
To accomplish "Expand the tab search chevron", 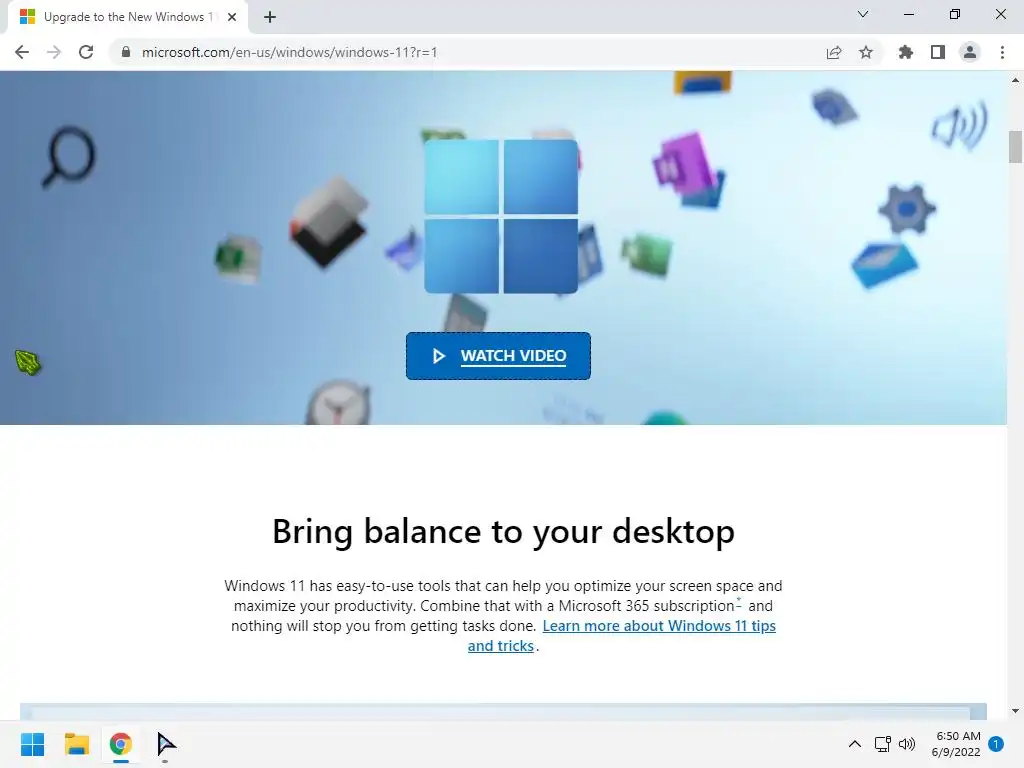I will (x=863, y=14).
